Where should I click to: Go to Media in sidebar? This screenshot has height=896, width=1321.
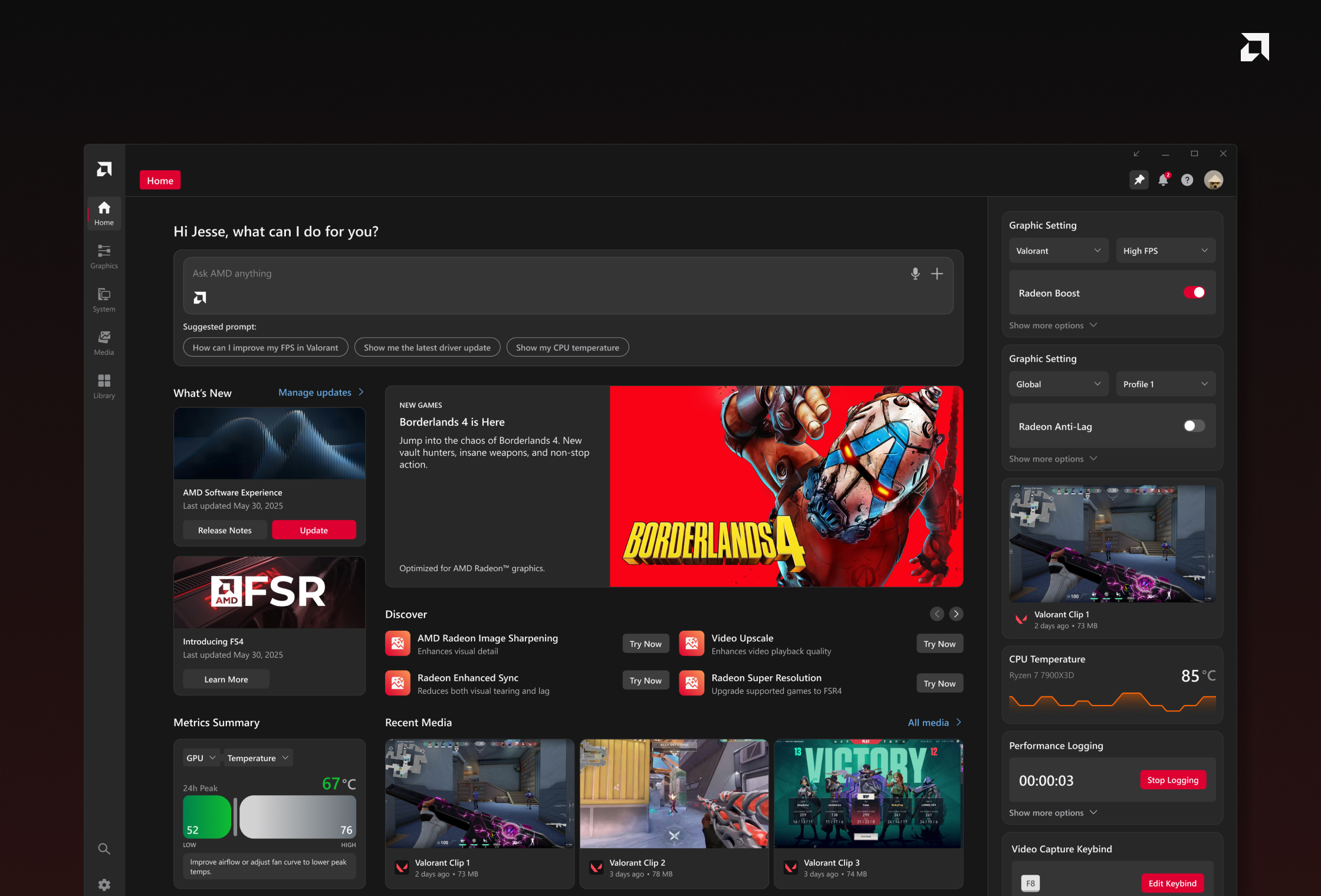pyautogui.click(x=104, y=343)
